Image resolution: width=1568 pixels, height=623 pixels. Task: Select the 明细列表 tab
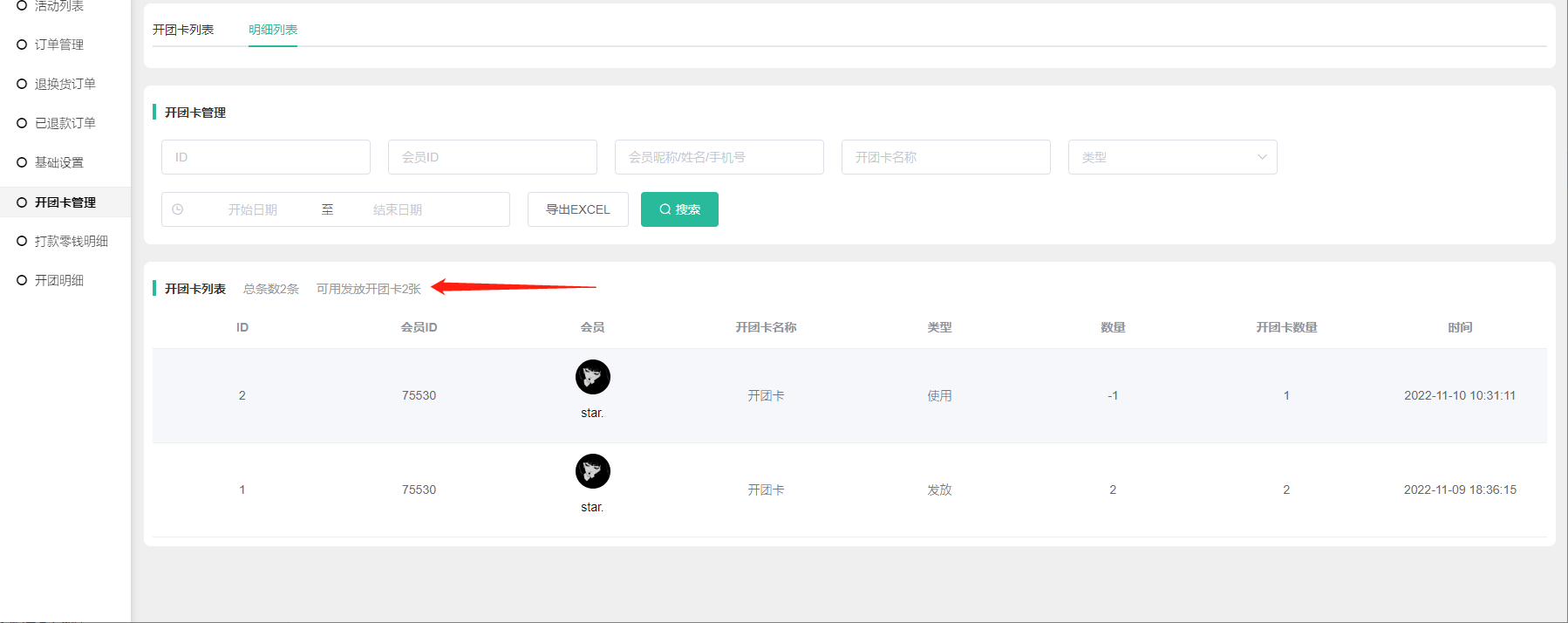pyautogui.click(x=273, y=30)
